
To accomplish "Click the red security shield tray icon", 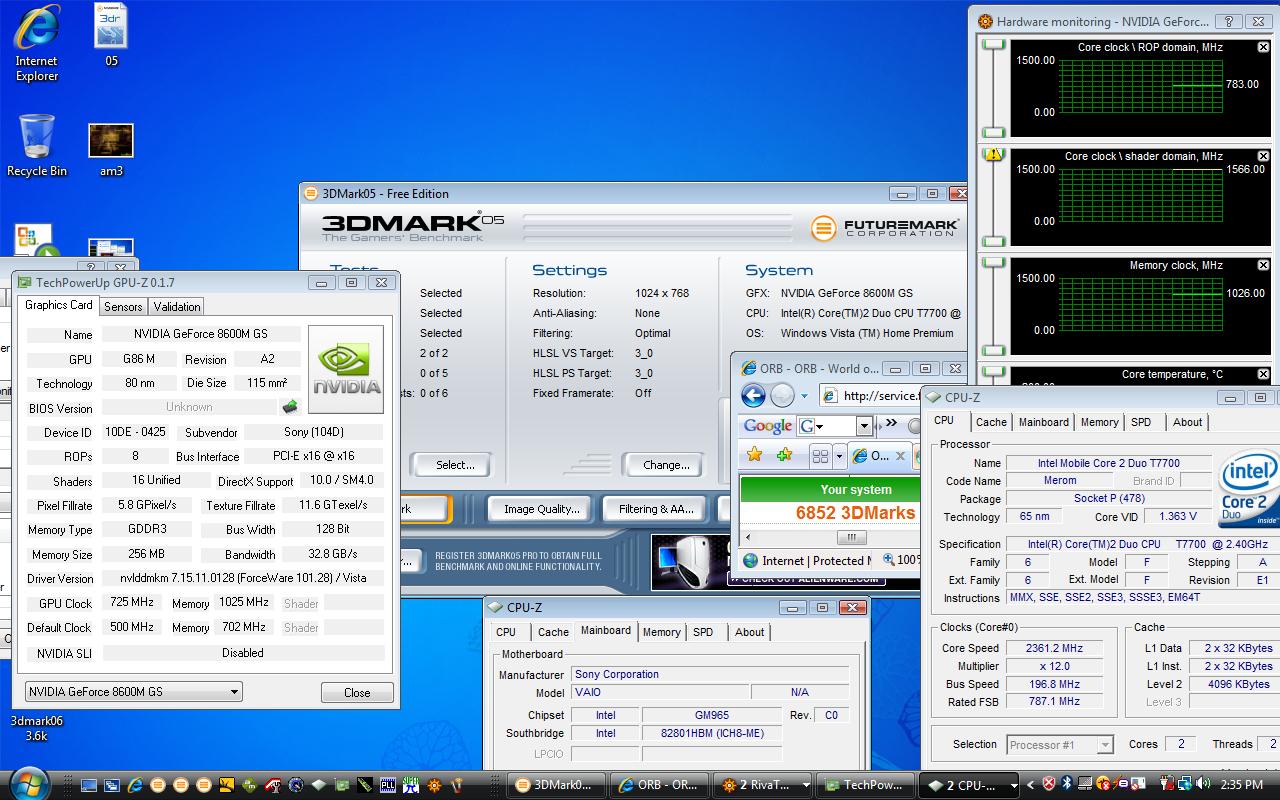I will pos(1049,784).
